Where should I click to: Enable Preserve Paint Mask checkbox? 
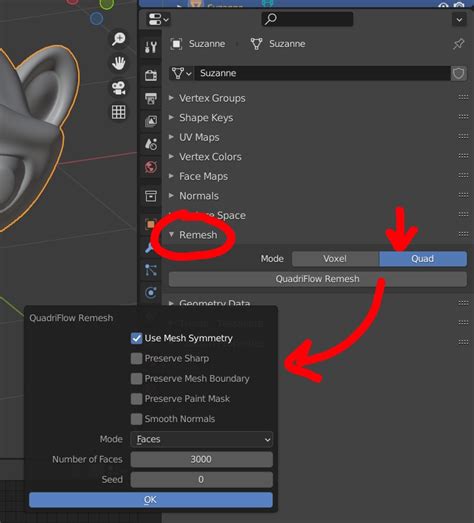coord(136,399)
